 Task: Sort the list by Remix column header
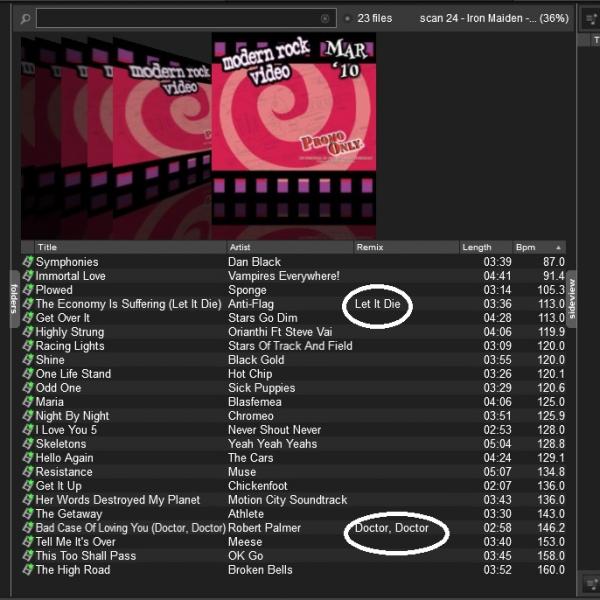[406, 247]
